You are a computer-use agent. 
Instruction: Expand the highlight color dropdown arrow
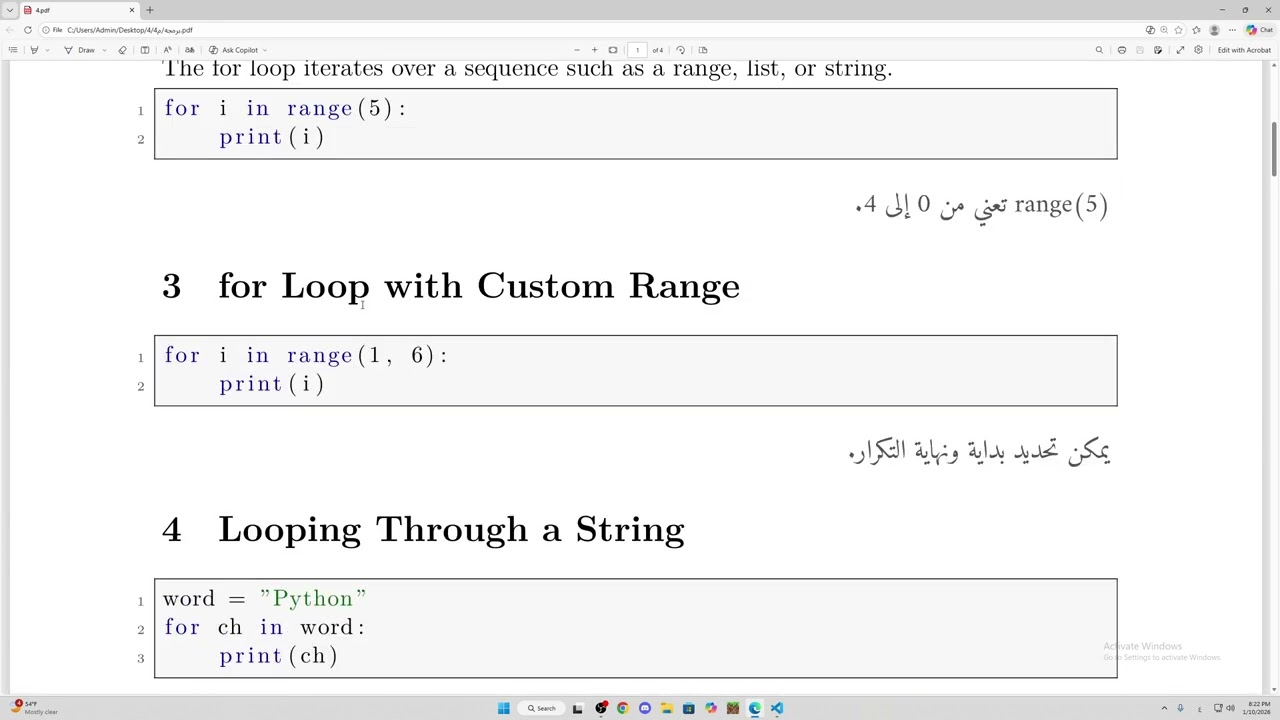point(47,50)
